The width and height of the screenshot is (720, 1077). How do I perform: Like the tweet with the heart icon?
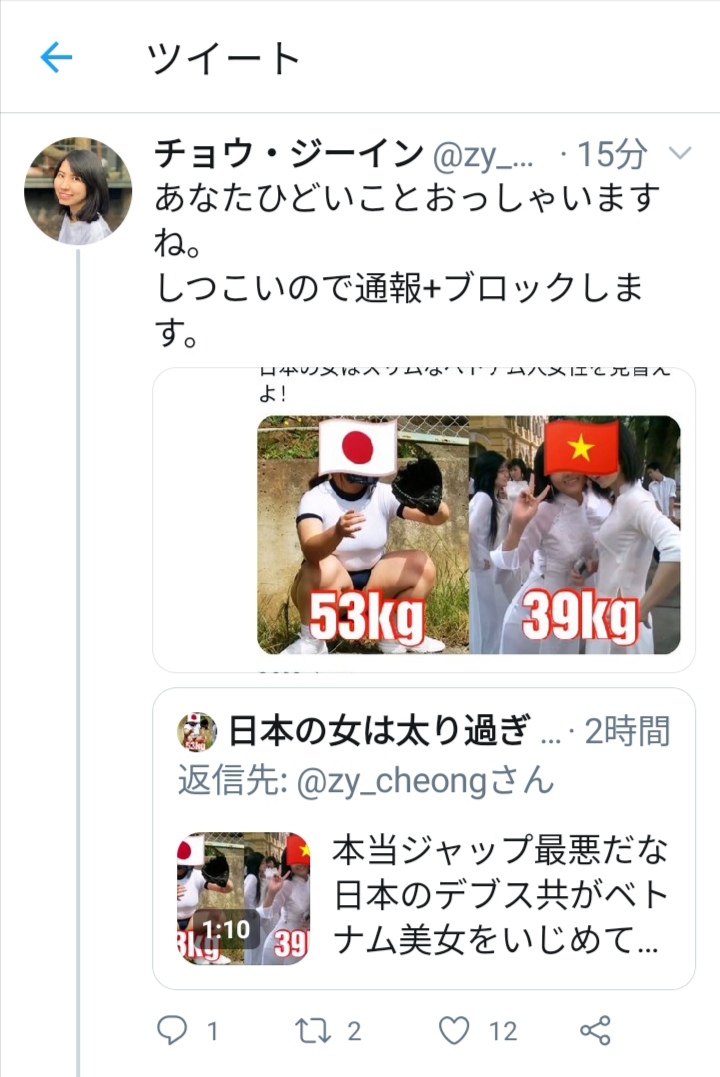tap(454, 1030)
